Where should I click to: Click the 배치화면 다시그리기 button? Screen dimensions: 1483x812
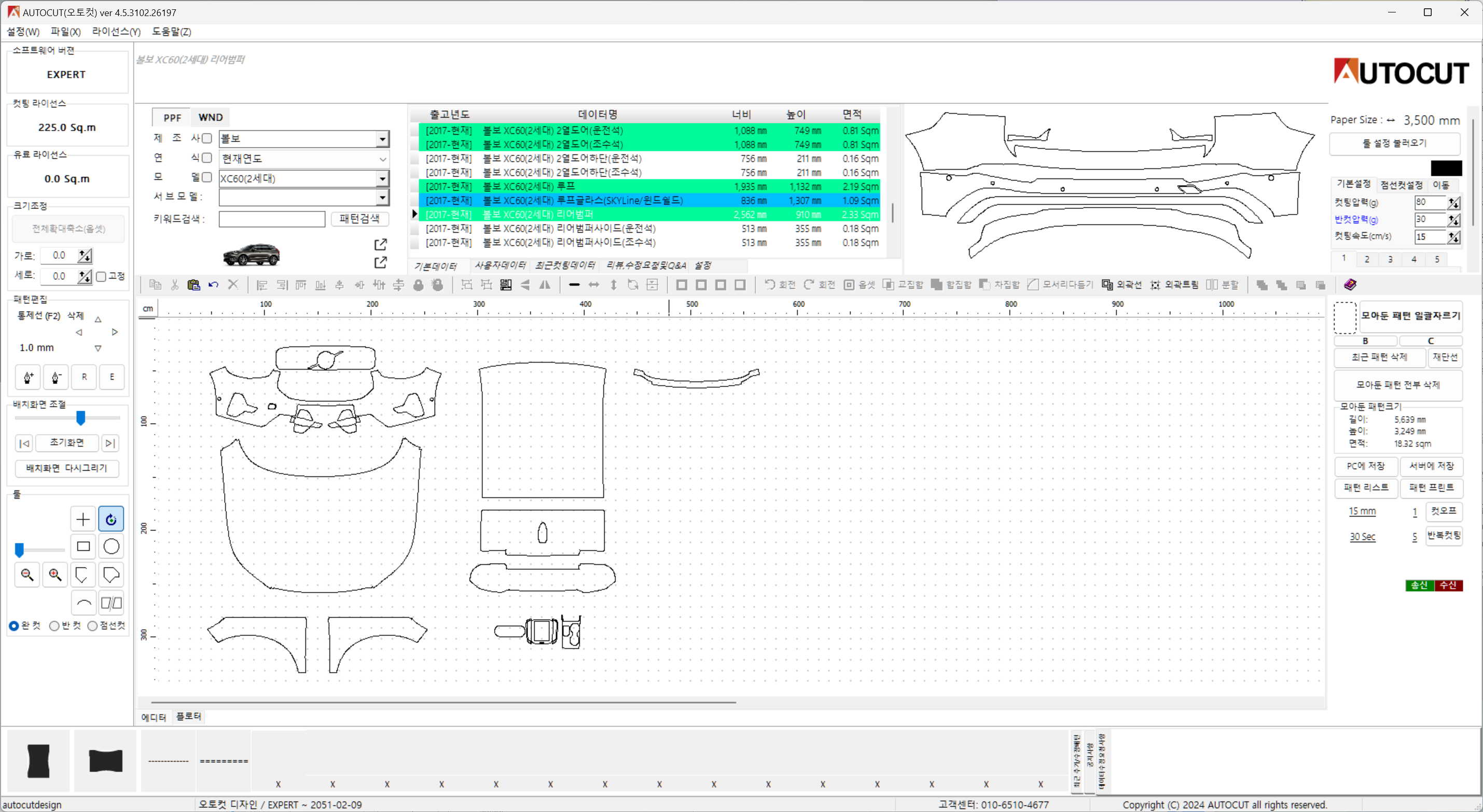click(x=67, y=468)
